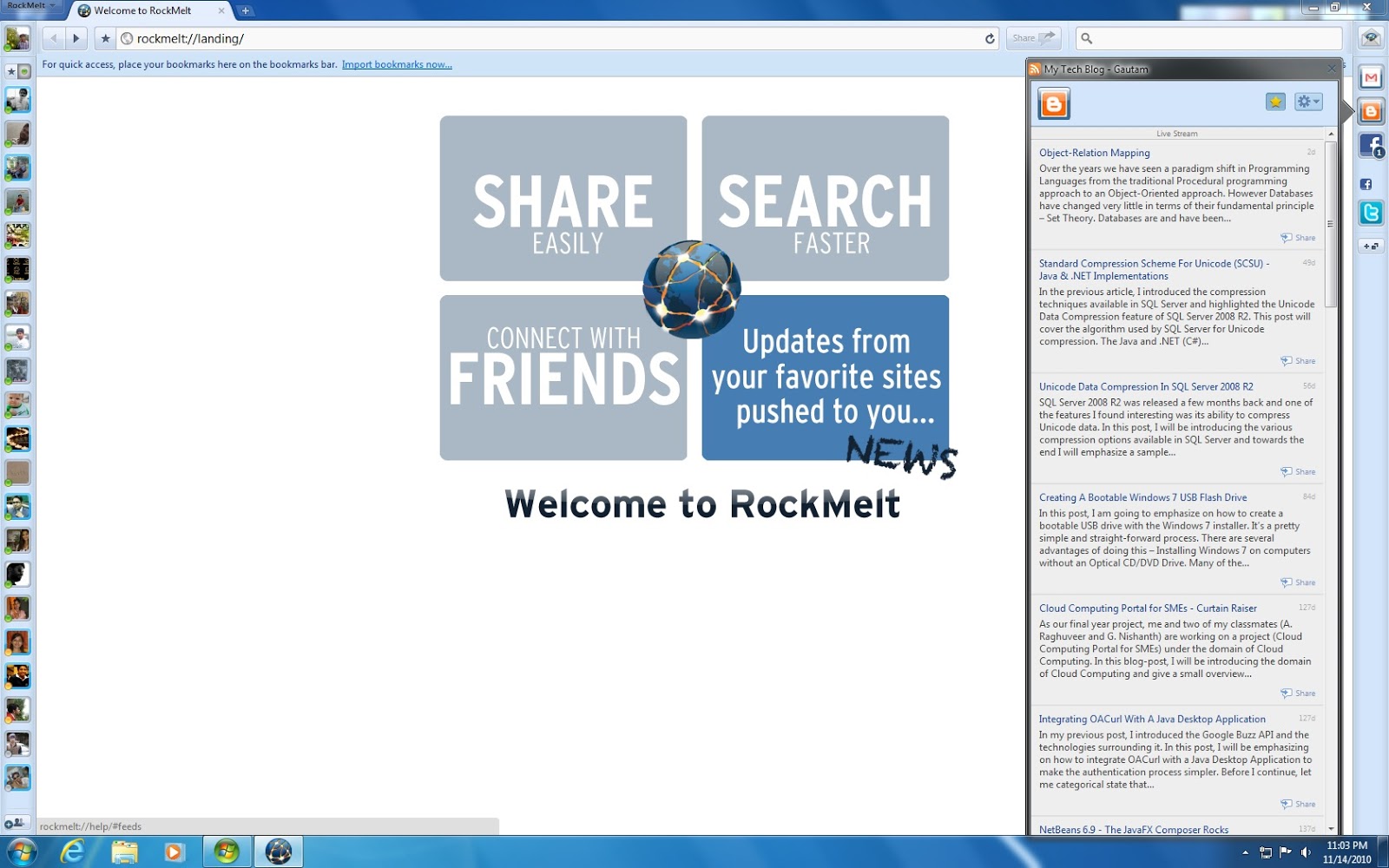Image resolution: width=1389 pixels, height=868 pixels.
Task: Click the feed panel scroll up arrow
Action: tap(1330, 134)
